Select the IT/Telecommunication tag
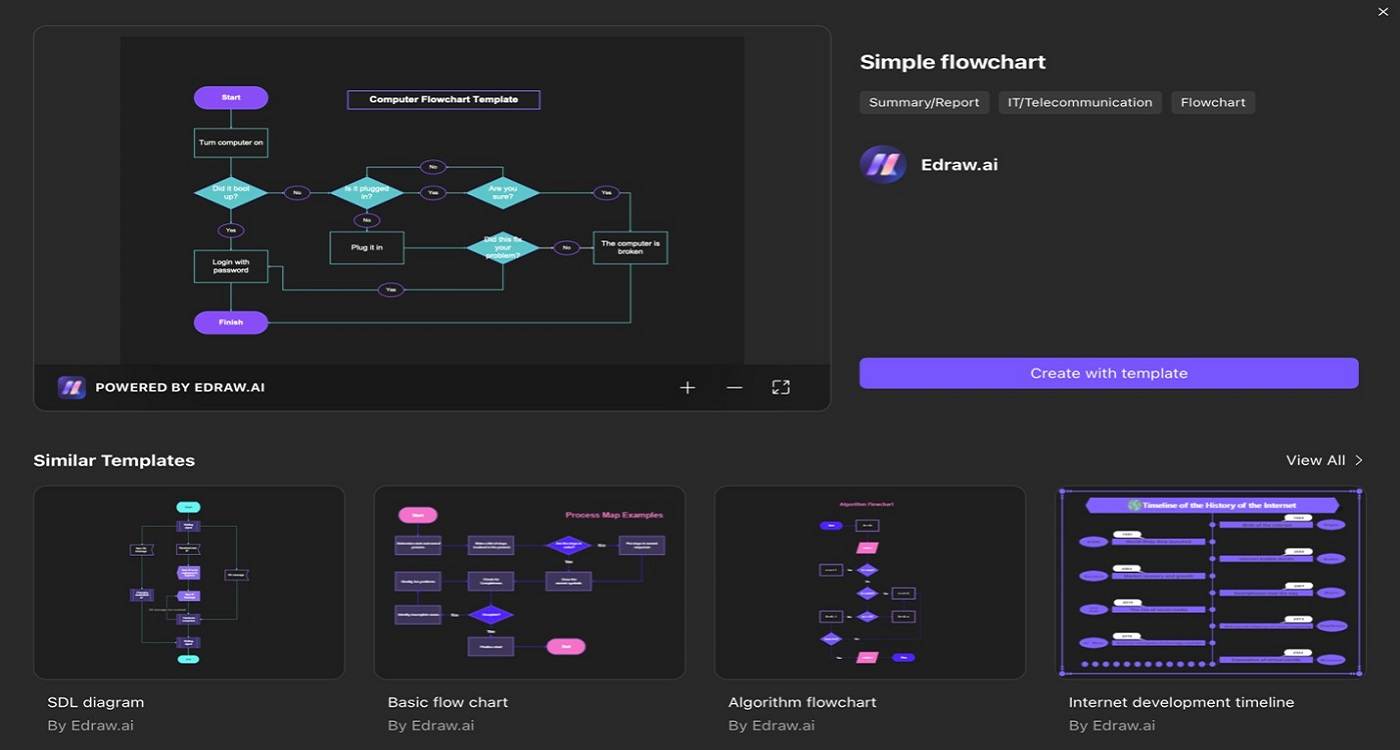This screenshot has width=1400, height=750. [1080, 102]
